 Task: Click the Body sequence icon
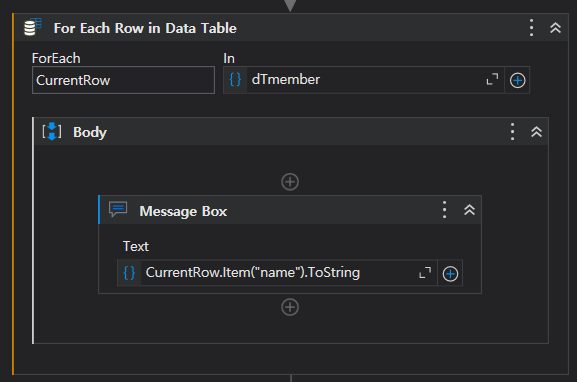[52, 132]
